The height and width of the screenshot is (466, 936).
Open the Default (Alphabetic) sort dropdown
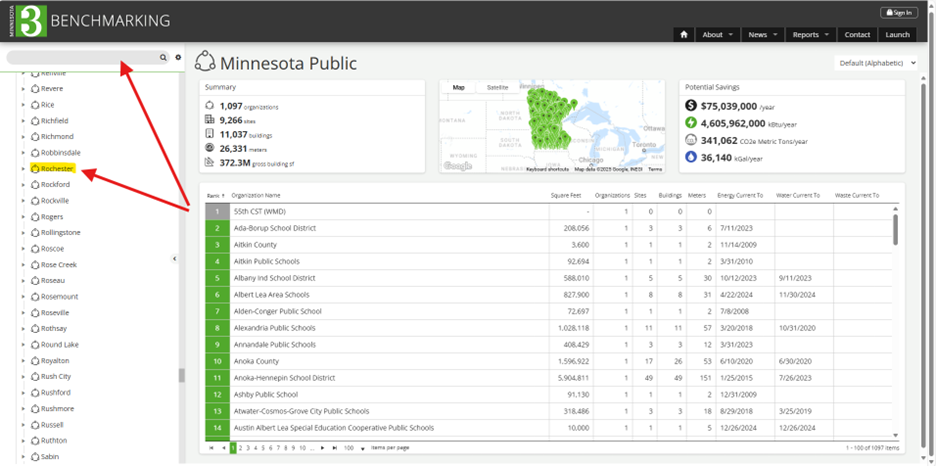[877, 63]
